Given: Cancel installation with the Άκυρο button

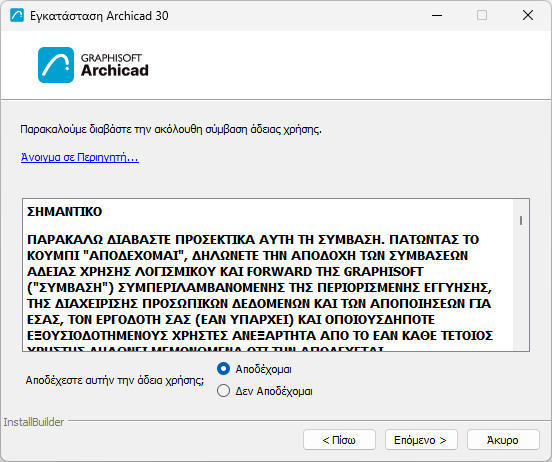Looking at the screenshot, I should click(503, 439).
